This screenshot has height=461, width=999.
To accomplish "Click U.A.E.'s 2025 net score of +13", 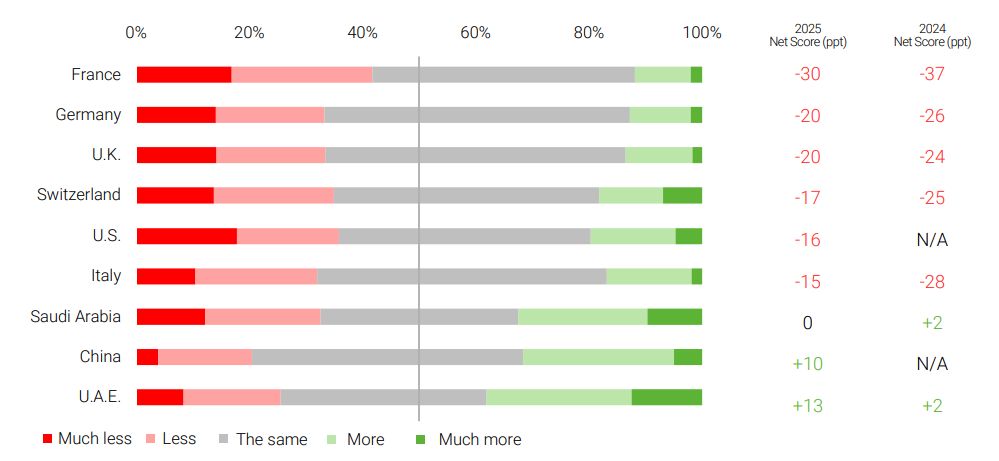I will click(807, 405).
